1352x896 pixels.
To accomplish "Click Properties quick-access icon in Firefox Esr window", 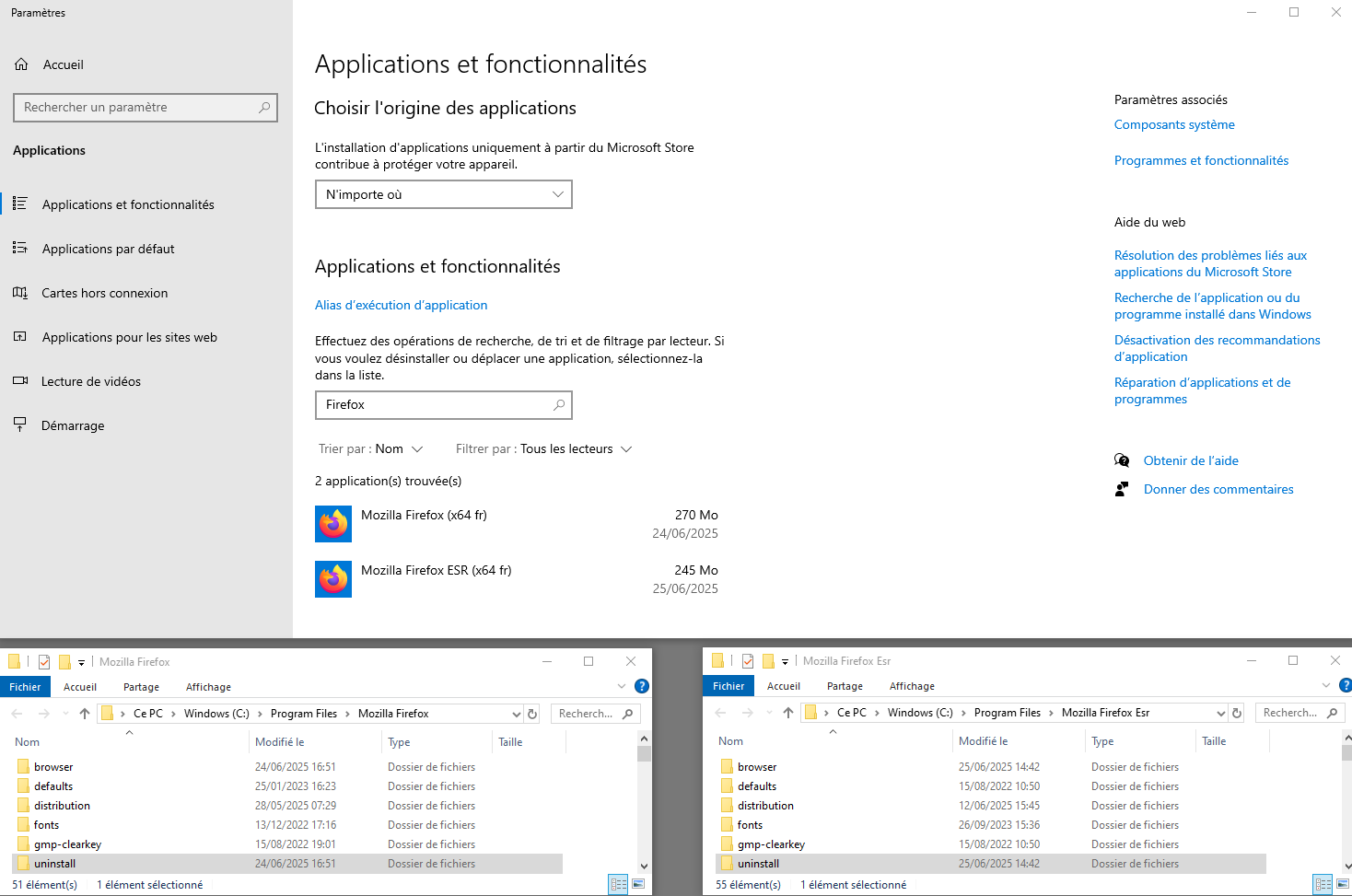I will tap(748, 660).
